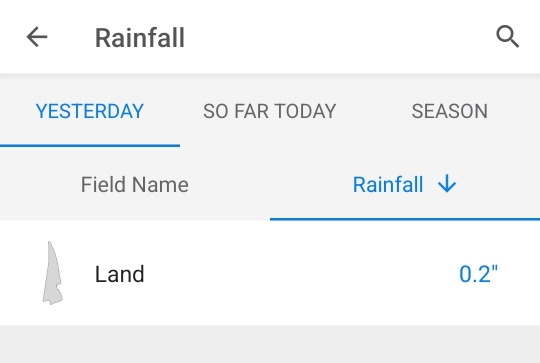
Task: Sort by the Rainfall column header
Action: (x=405, y=185)
